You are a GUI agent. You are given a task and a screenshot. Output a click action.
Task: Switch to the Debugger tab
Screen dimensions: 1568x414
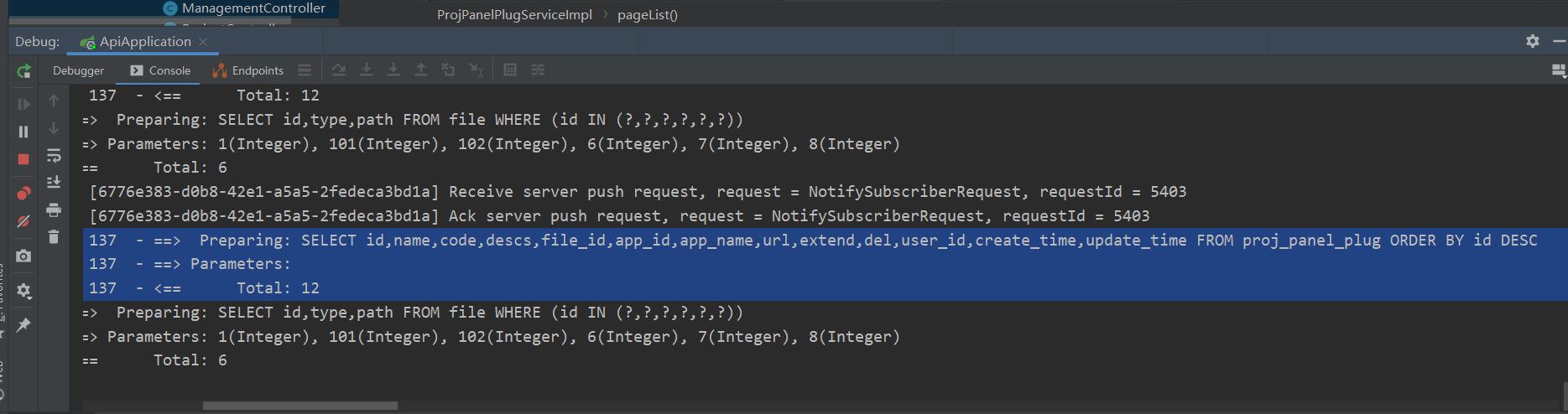click(78, 71)
